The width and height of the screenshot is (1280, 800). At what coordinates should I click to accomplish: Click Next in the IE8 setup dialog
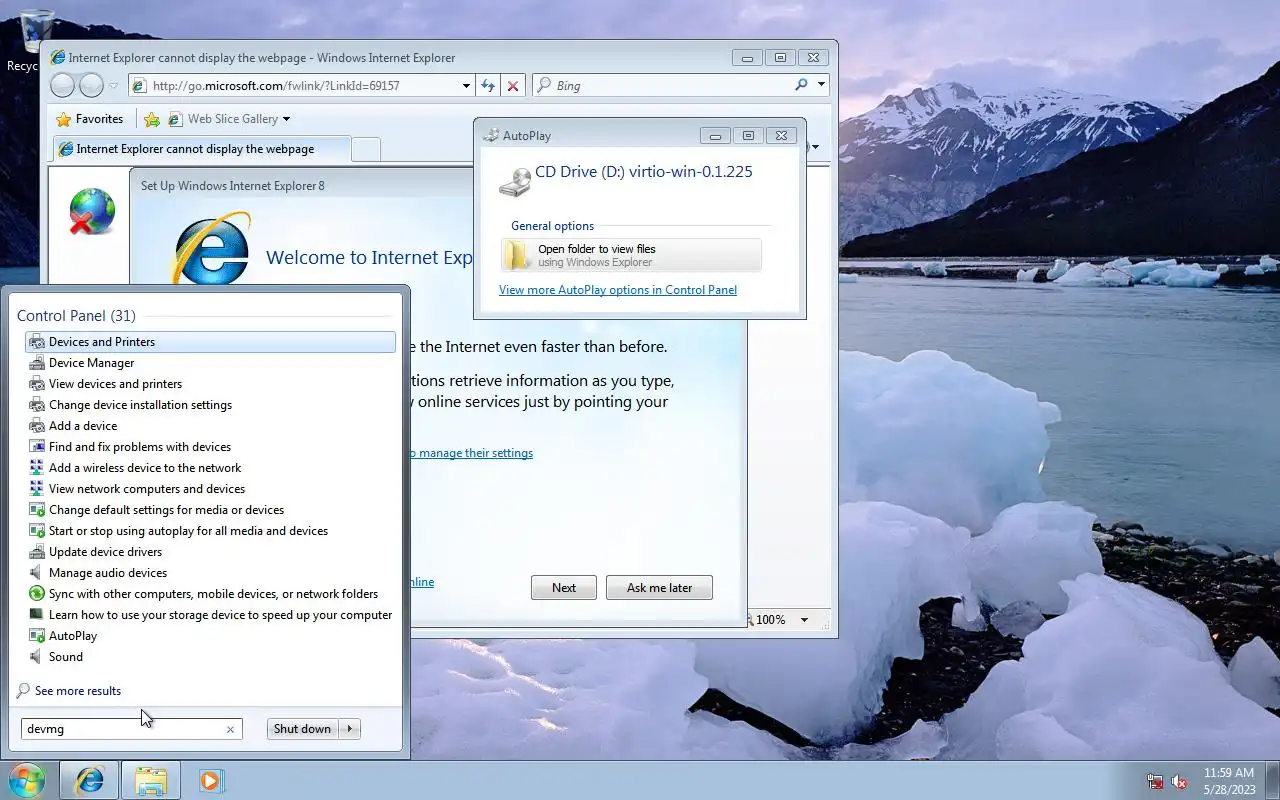click(564, 588)
